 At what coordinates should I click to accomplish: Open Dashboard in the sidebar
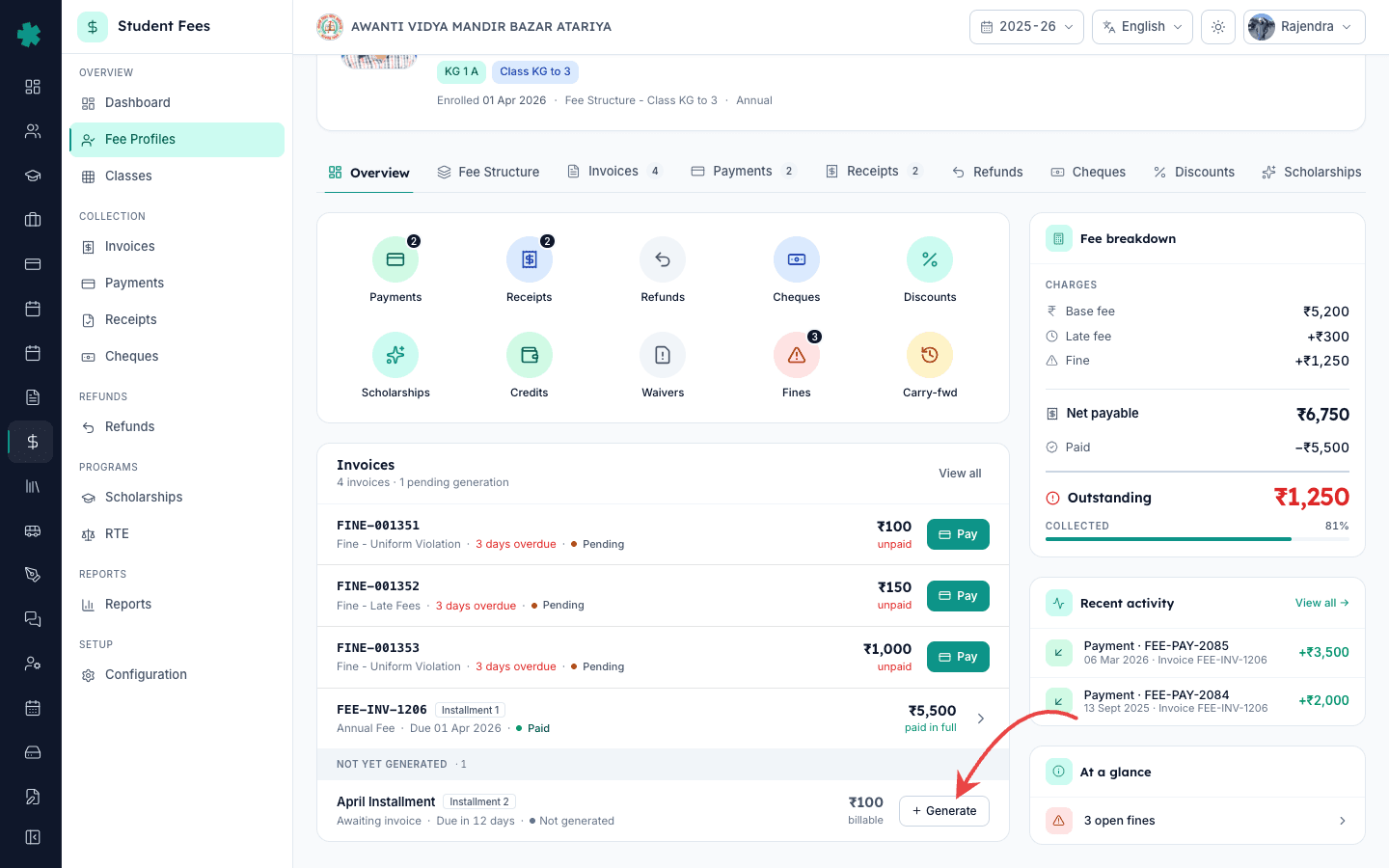[177, 103]
